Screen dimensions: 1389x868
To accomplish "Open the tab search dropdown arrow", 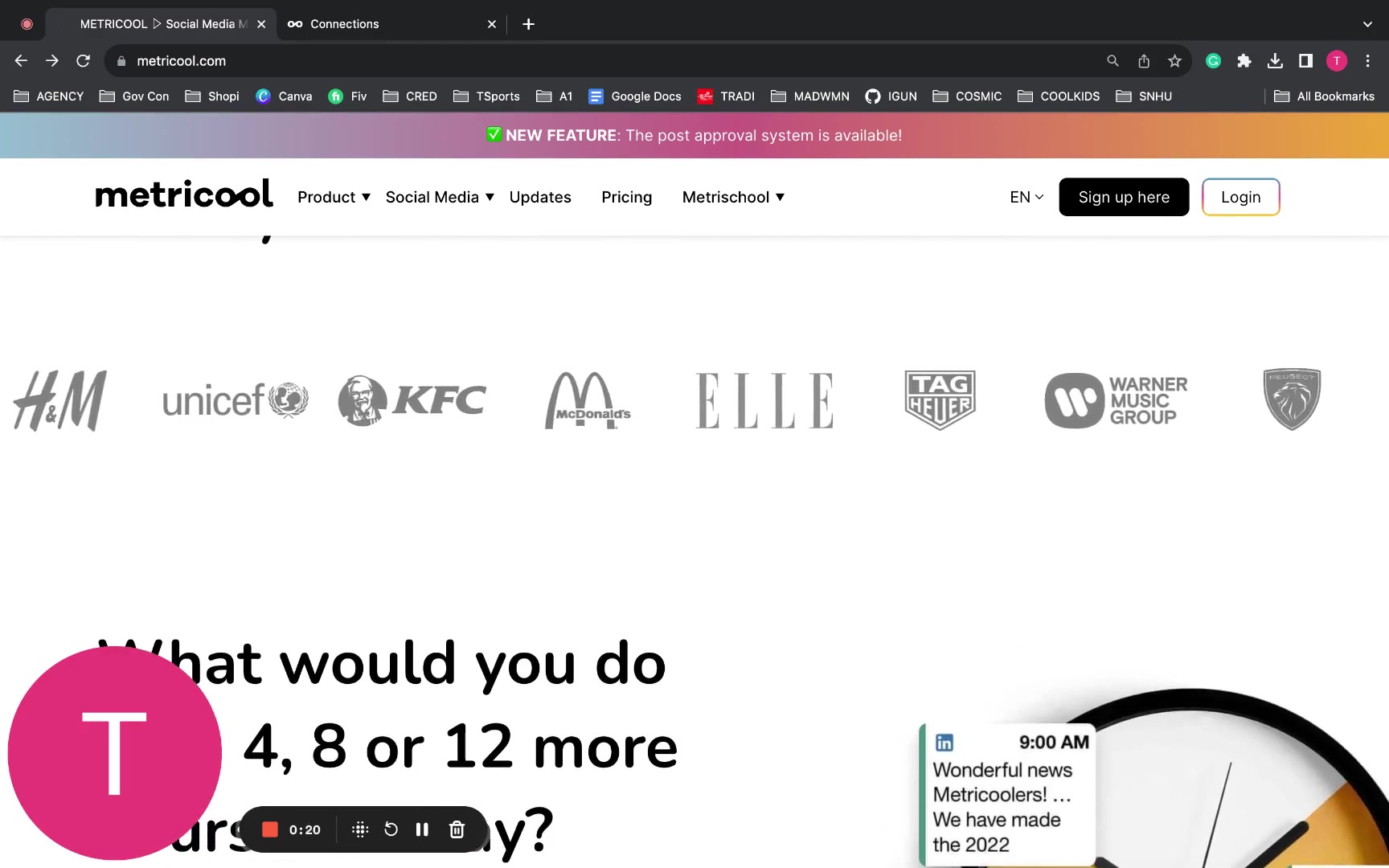I will 1367,24.
